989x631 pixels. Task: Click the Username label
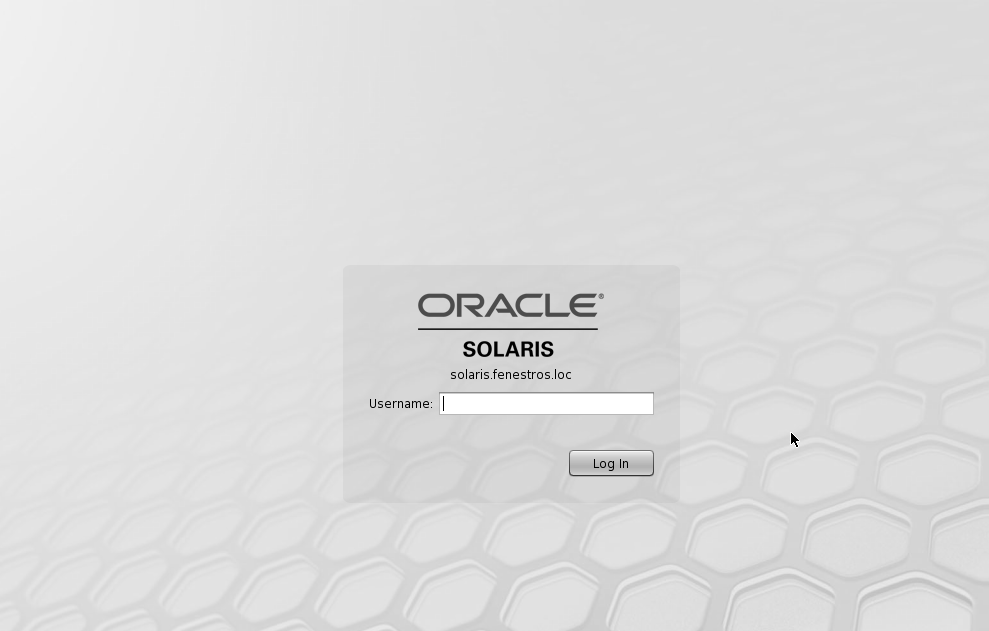(400, 404)
